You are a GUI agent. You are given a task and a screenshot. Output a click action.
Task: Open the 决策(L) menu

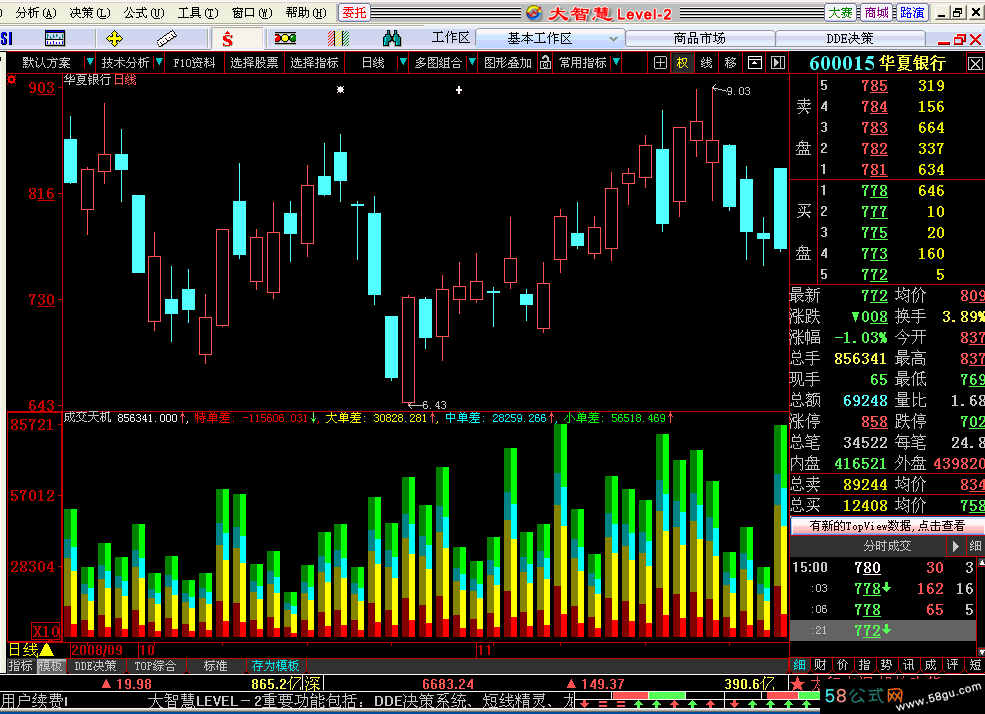(x=90, y=13)
